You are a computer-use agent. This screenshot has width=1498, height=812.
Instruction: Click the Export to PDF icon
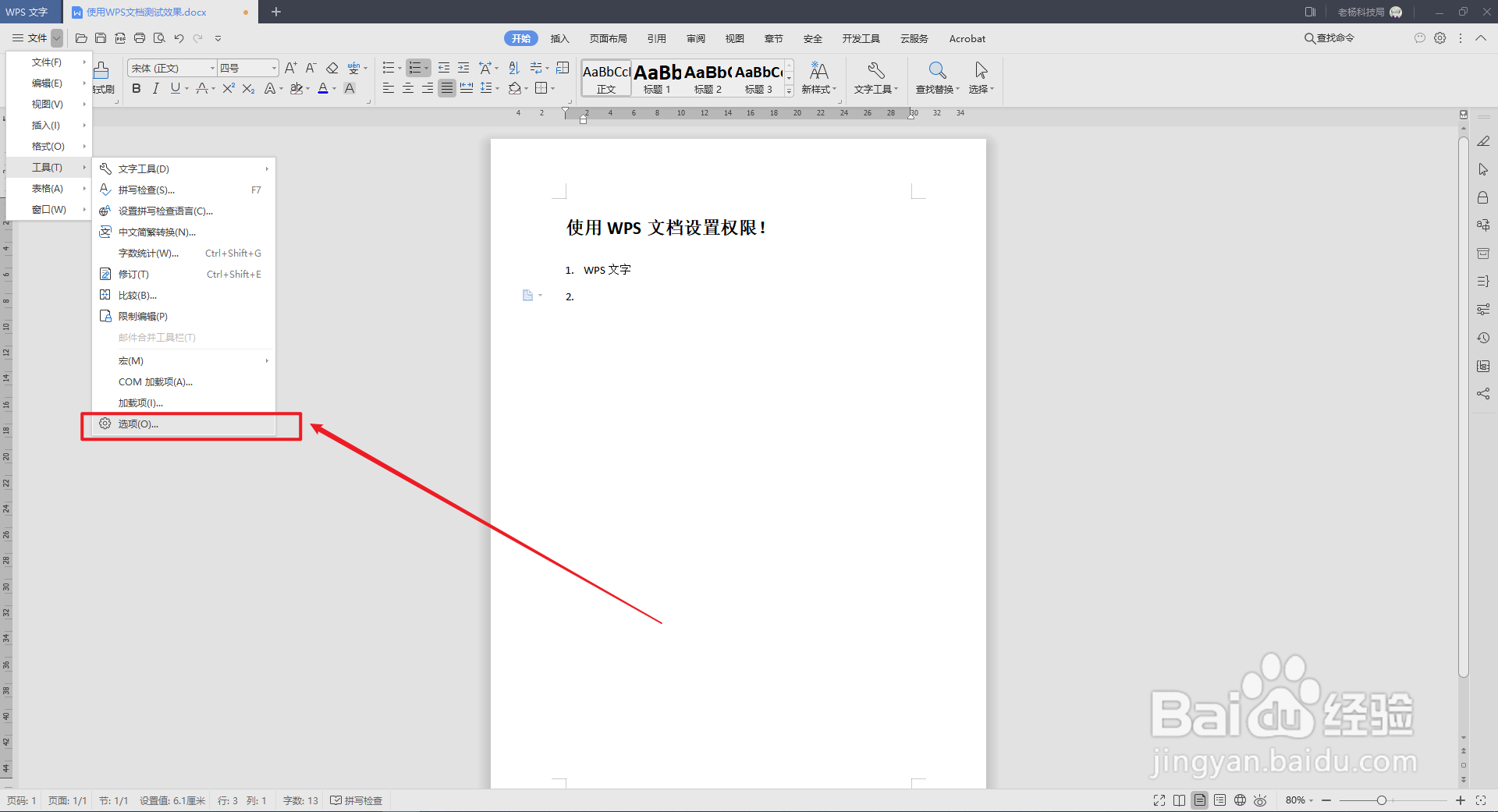pos(120,38)
